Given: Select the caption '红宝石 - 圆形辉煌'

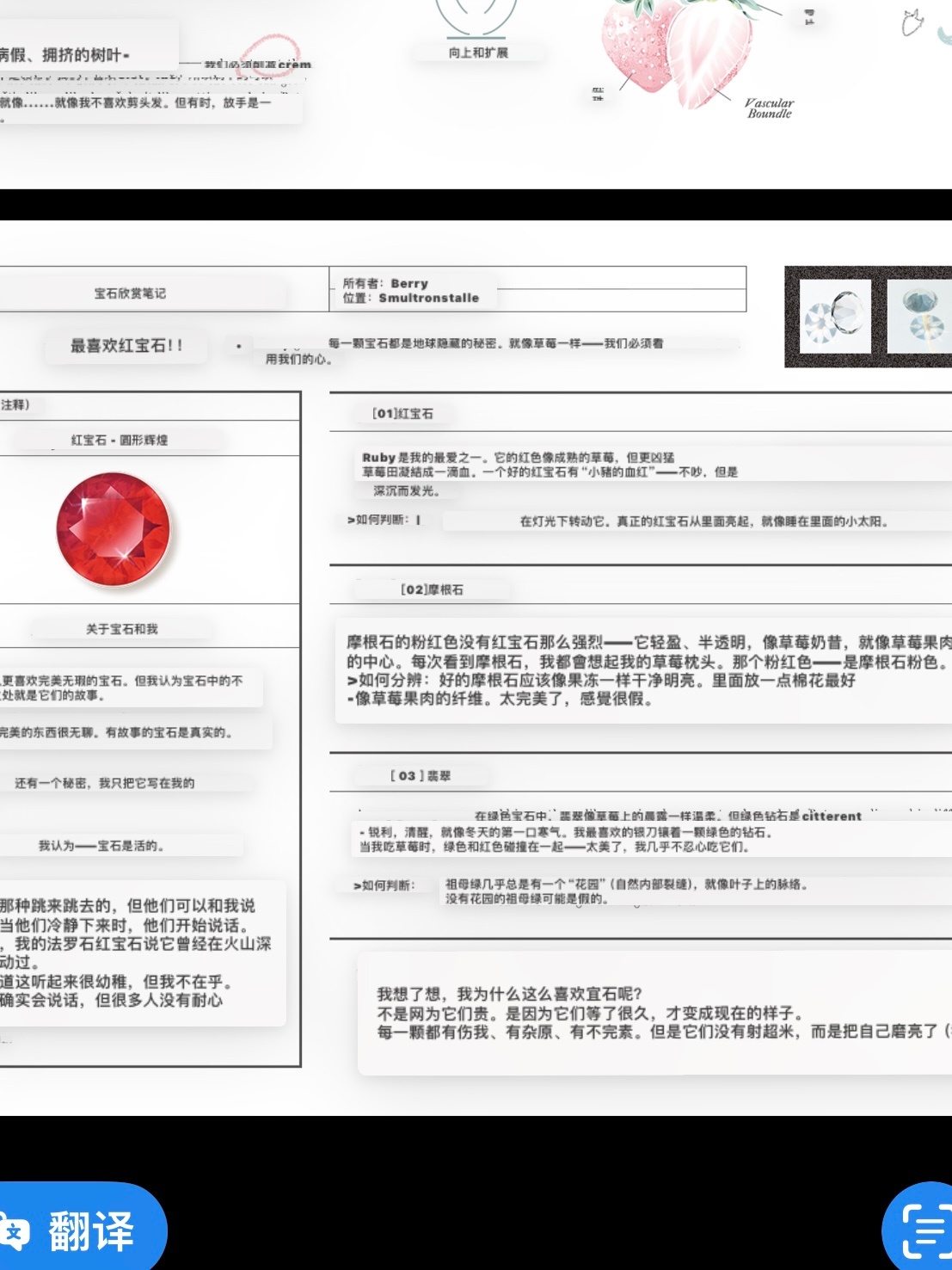Looking at the screenshot, I should [120, 441].
